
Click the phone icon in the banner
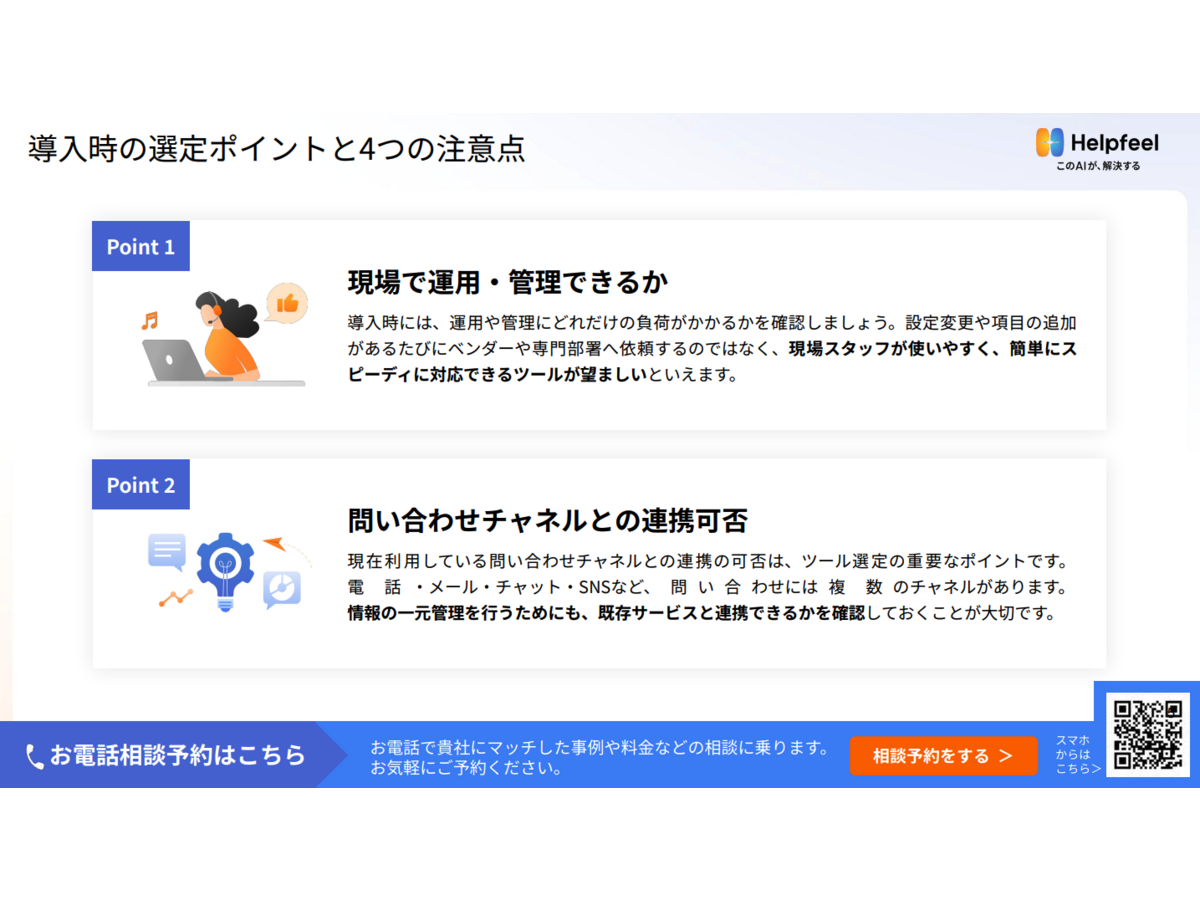click(x=35, y=756)
